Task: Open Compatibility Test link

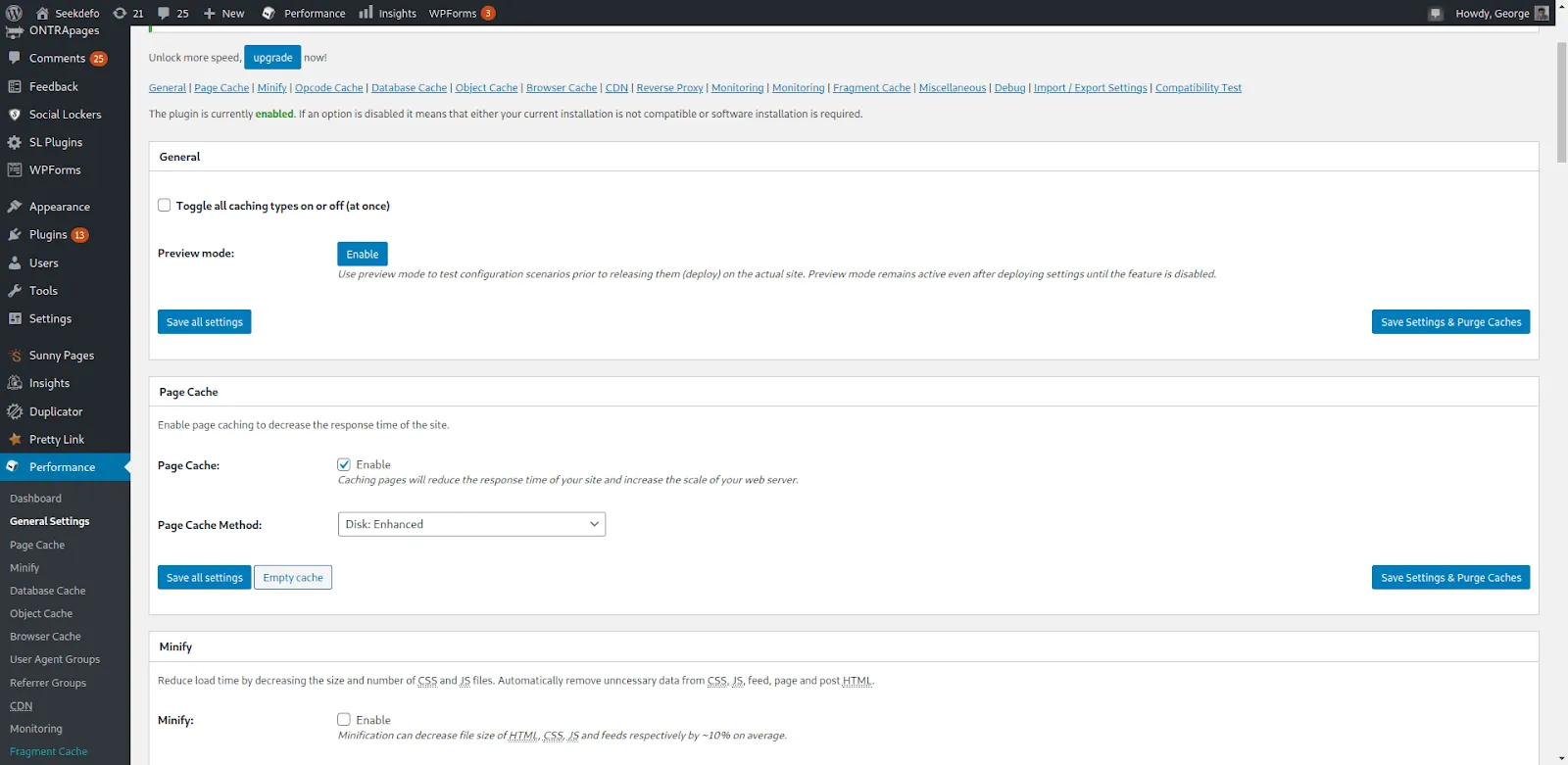Action: pos(1199,88)
